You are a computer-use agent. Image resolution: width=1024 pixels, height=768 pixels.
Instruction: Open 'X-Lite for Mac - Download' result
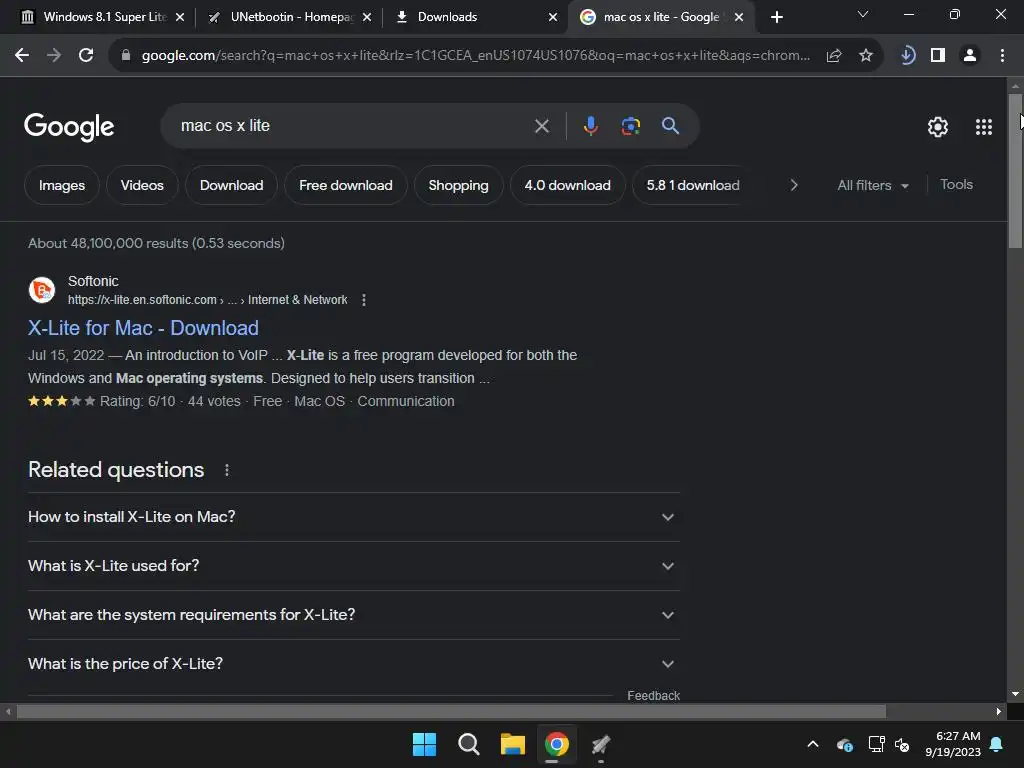(x=143, y=328)
